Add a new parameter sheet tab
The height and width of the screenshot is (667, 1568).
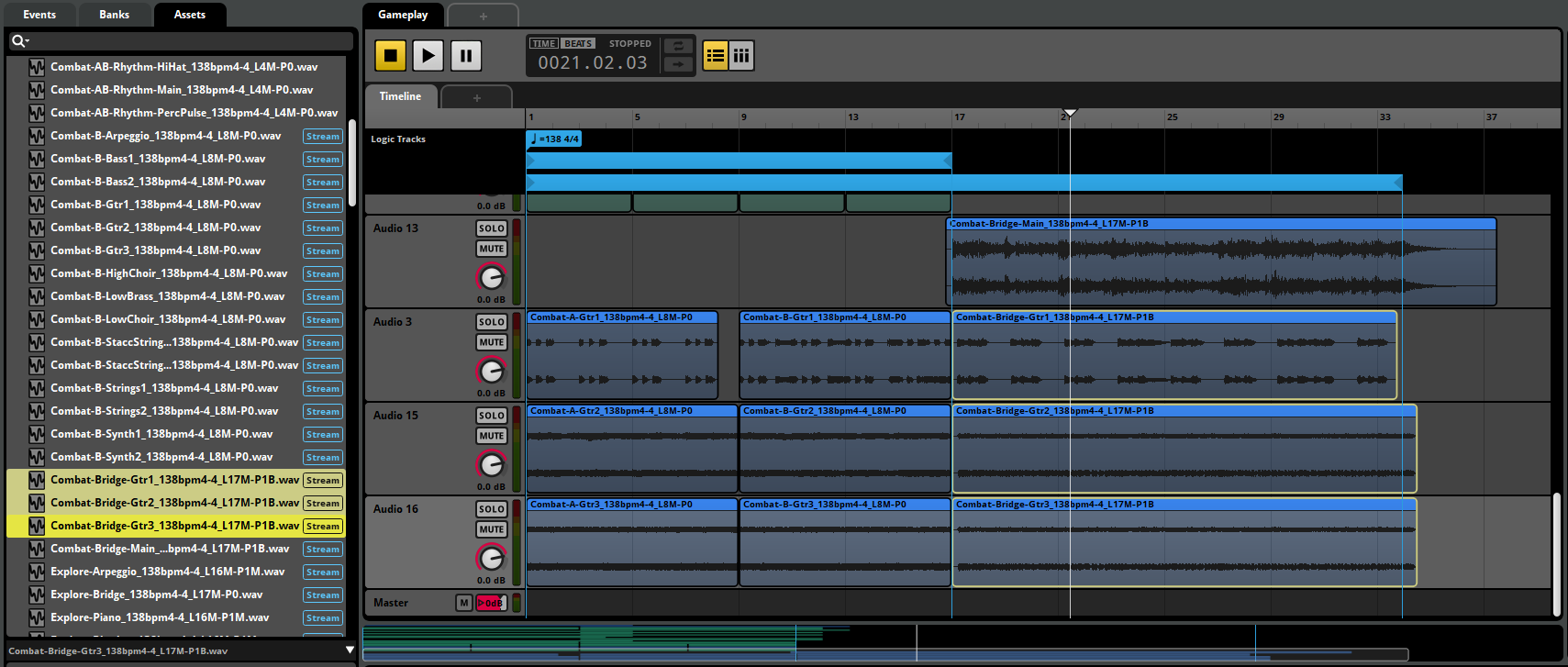(476, 97)
